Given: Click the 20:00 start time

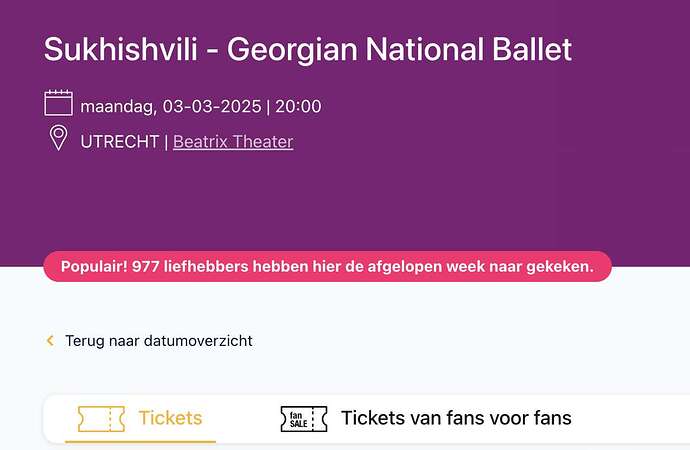Looking at the screenshot, I should tap(298, 106).
